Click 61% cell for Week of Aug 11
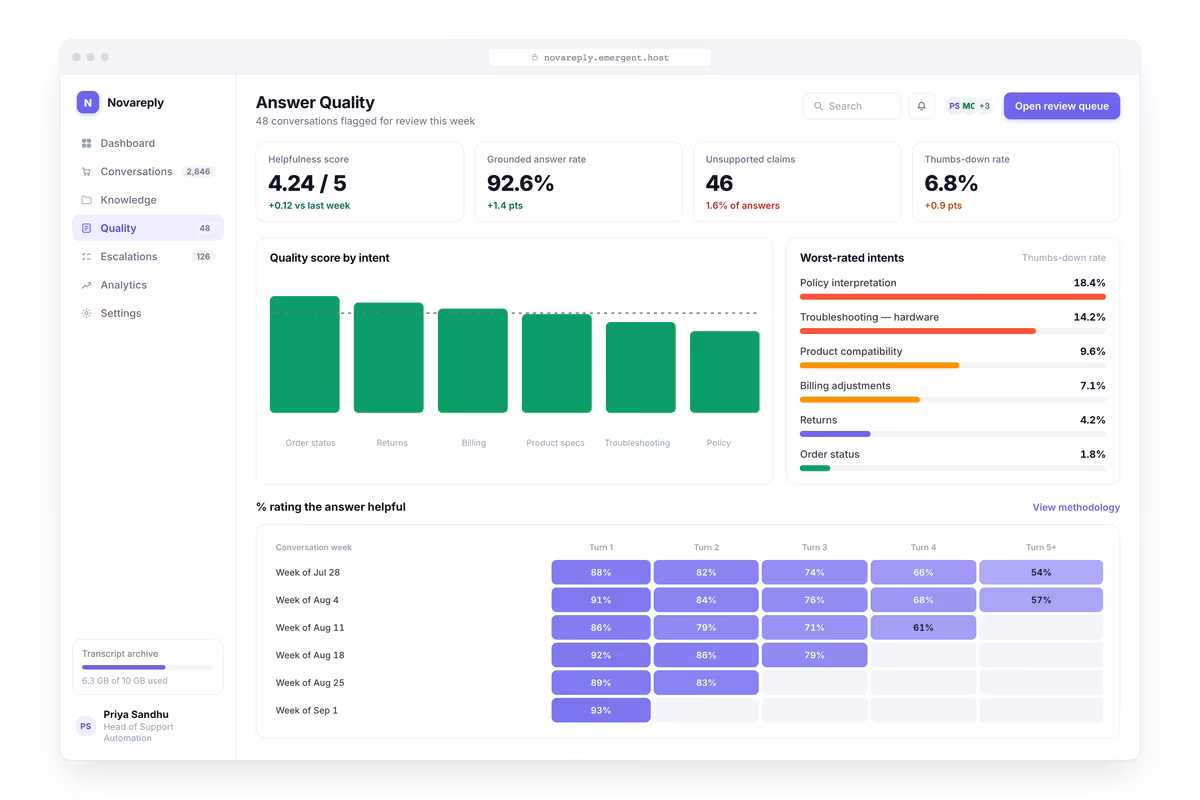This screenshot has height=800, width=1200. point(923,628)
